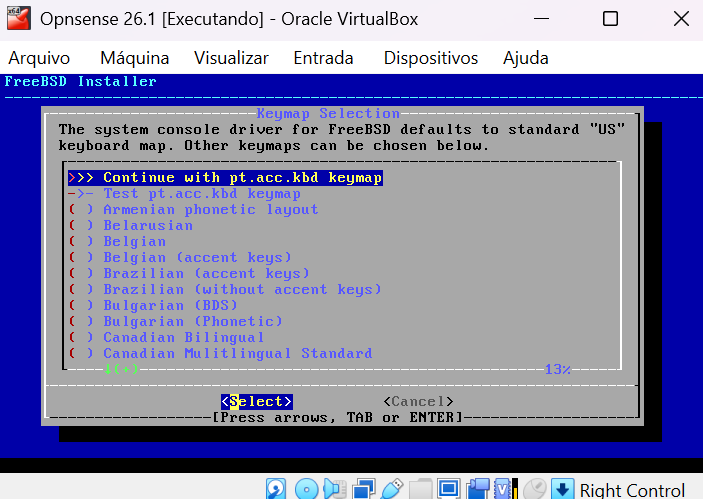Open the Dispositivos menu
This screenshot has width=703, height=499.
[x=431, y=58]
